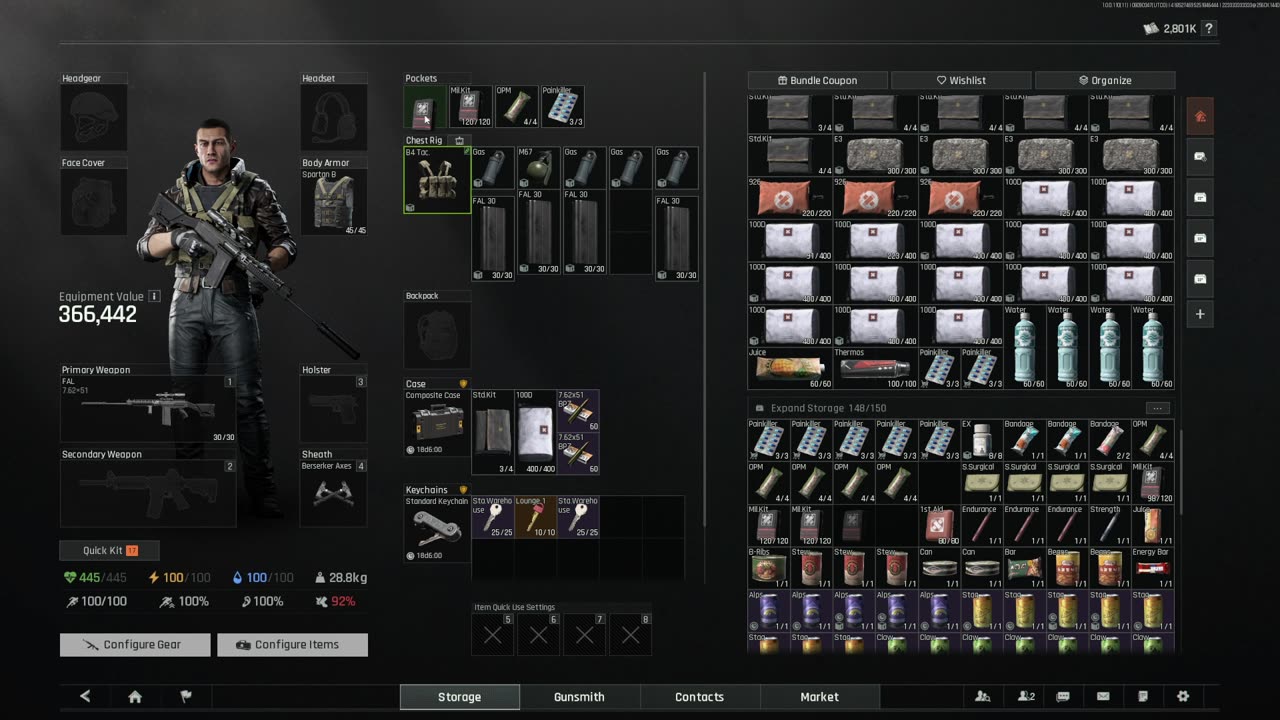Viewport: 1280px width, 720px height.
Task: Select the empty Secondary Weapon slot
Action: 148,493
